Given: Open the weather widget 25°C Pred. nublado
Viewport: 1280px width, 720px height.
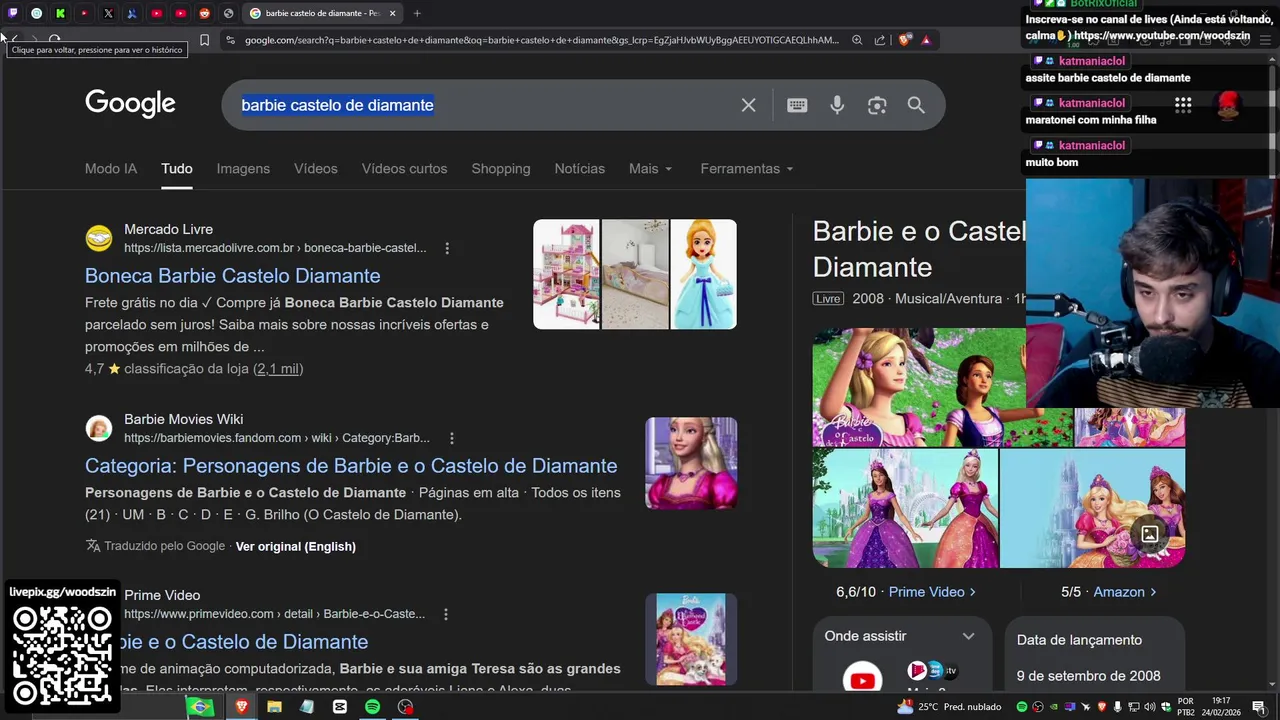Looking at the screenshot, I should click(x=950, y=707).
